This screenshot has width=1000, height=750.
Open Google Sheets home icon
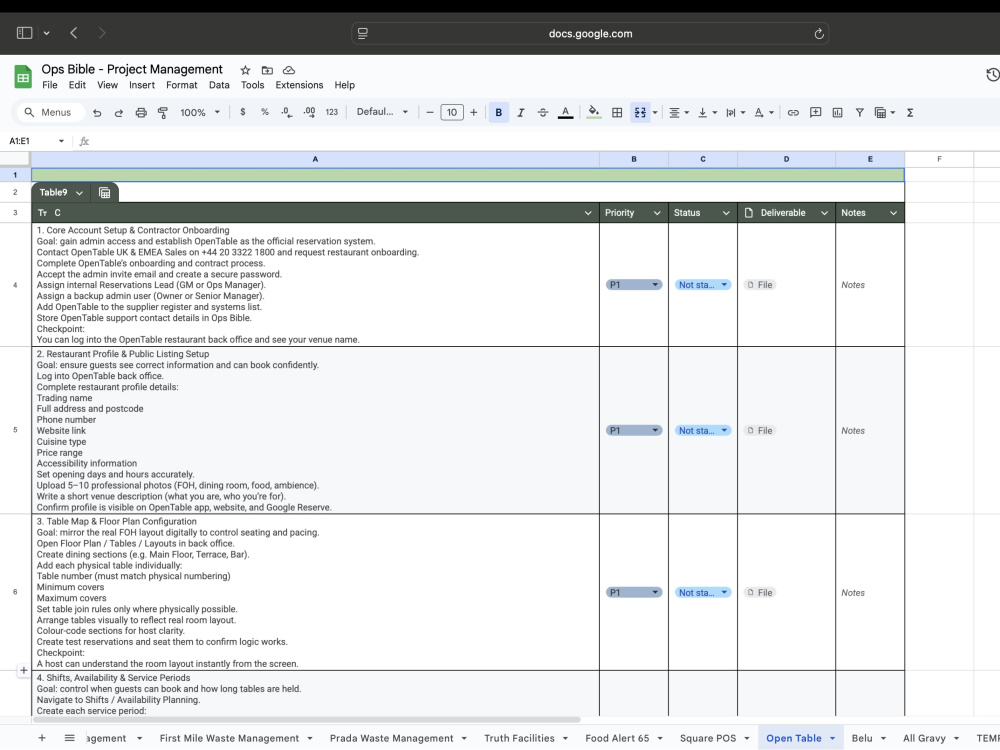point(23,77)
